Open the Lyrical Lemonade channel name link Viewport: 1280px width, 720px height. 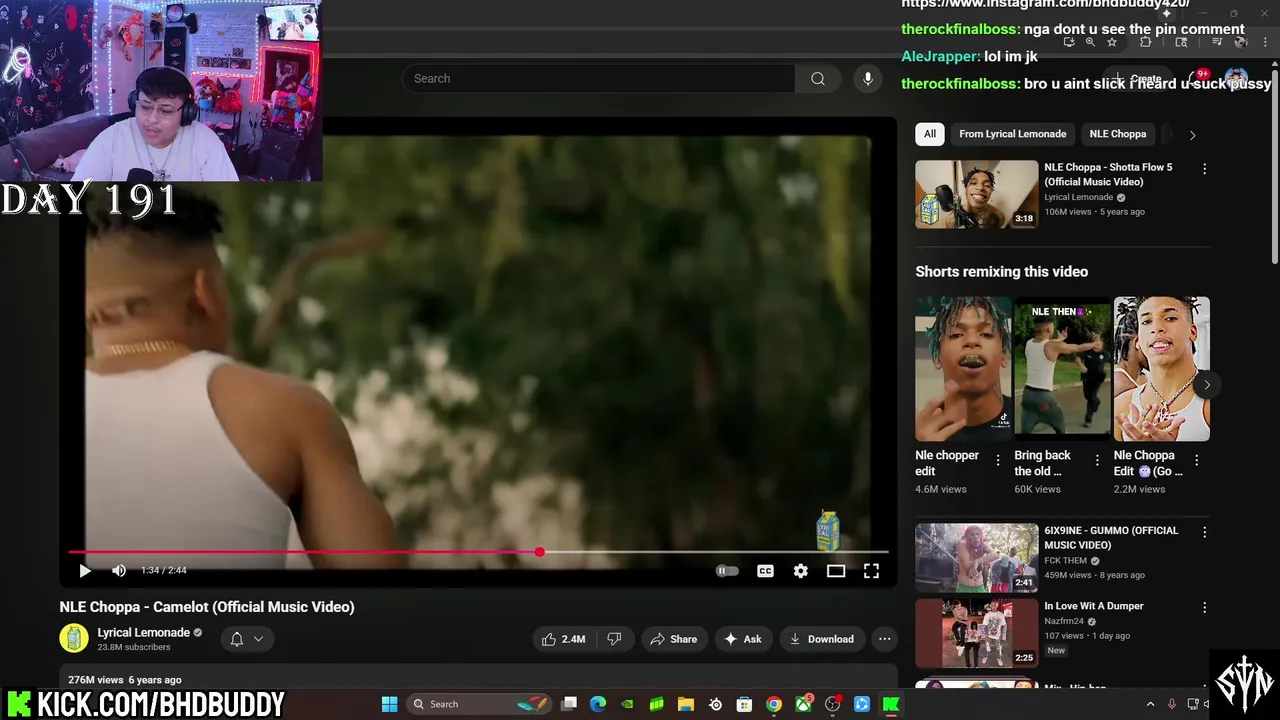click(x=143, y=632)
